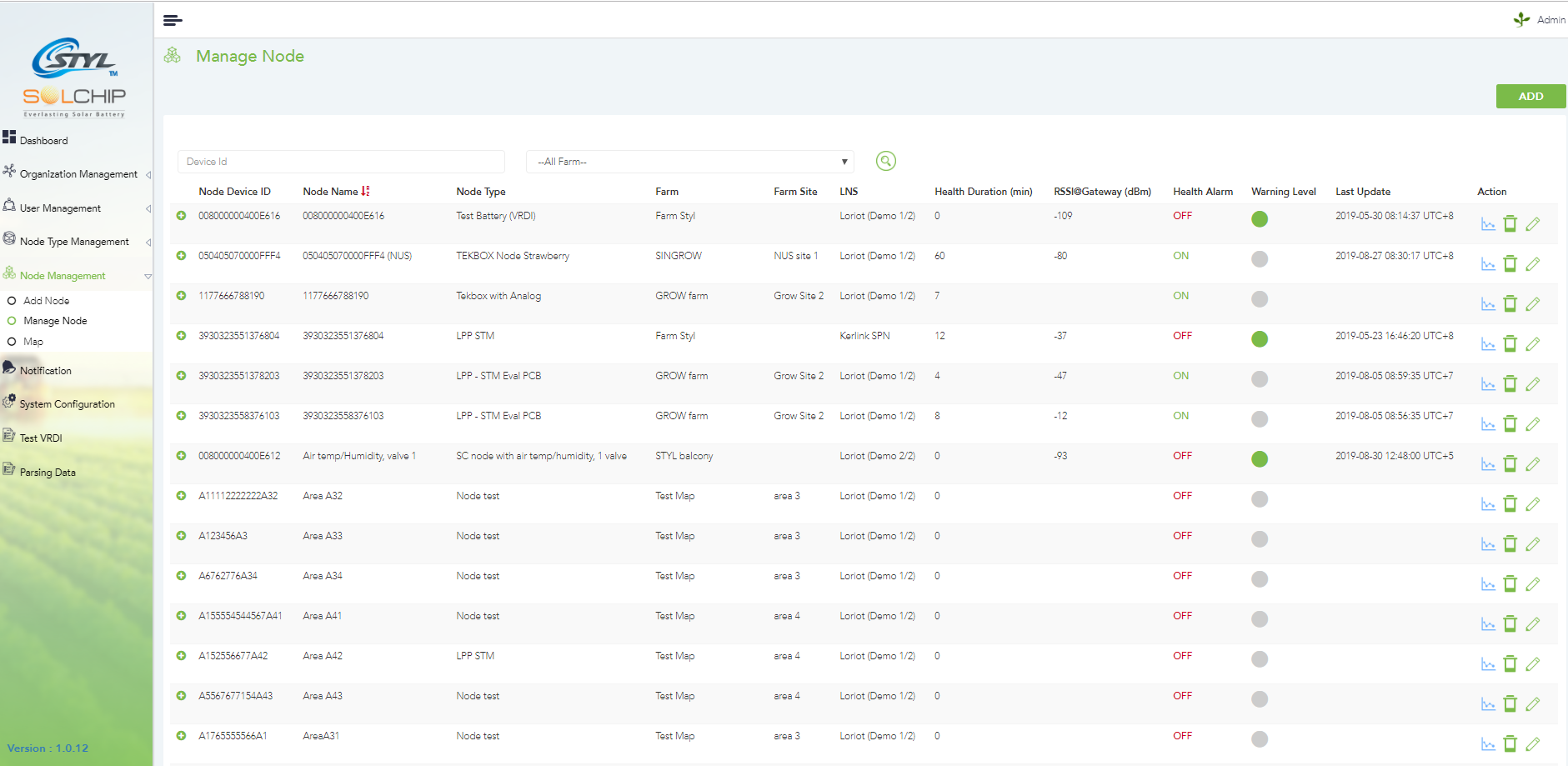Open System Configuration in the sidebar
The image size is (1568, 766).
pyautogui.click(x=67, y=404)
